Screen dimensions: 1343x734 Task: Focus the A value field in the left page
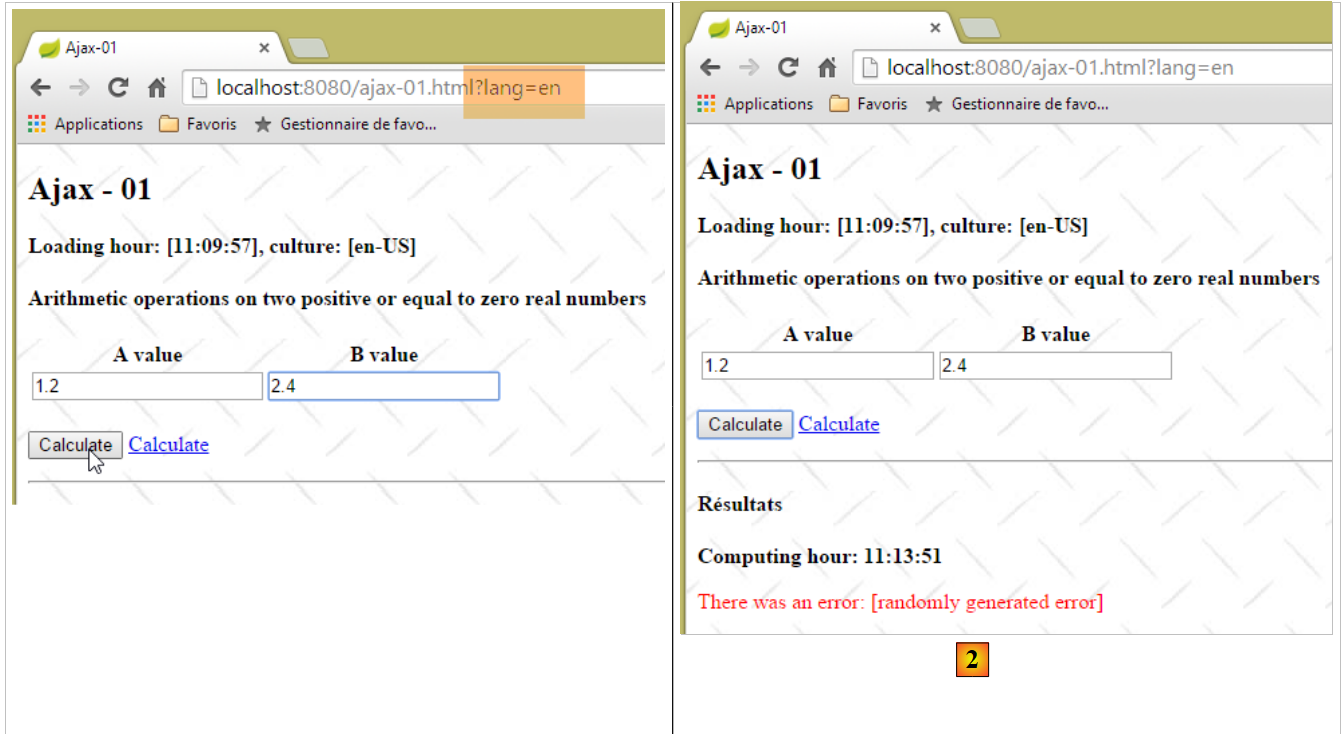(x=147, y=386)
